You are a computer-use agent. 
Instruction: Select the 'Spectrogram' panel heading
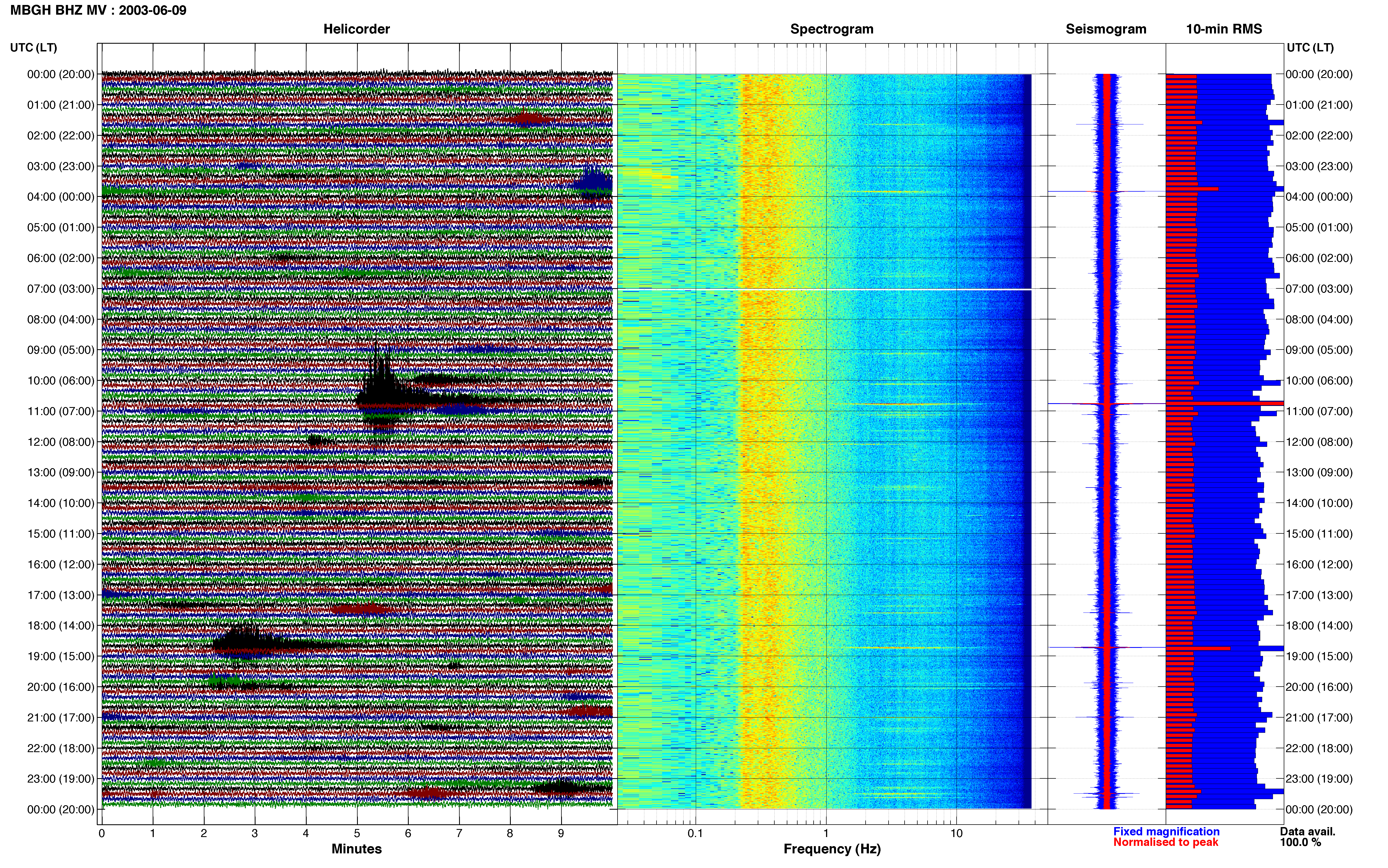click(832, 29)
